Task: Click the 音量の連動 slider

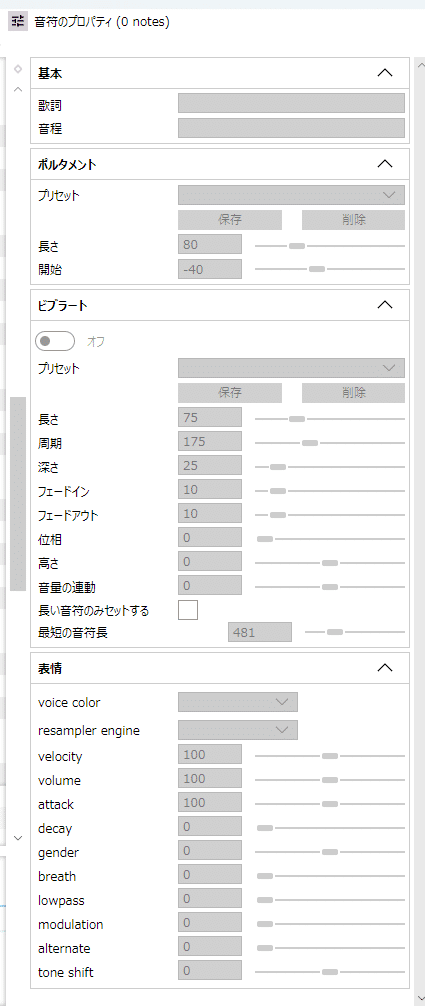Action: coord(330,586)
